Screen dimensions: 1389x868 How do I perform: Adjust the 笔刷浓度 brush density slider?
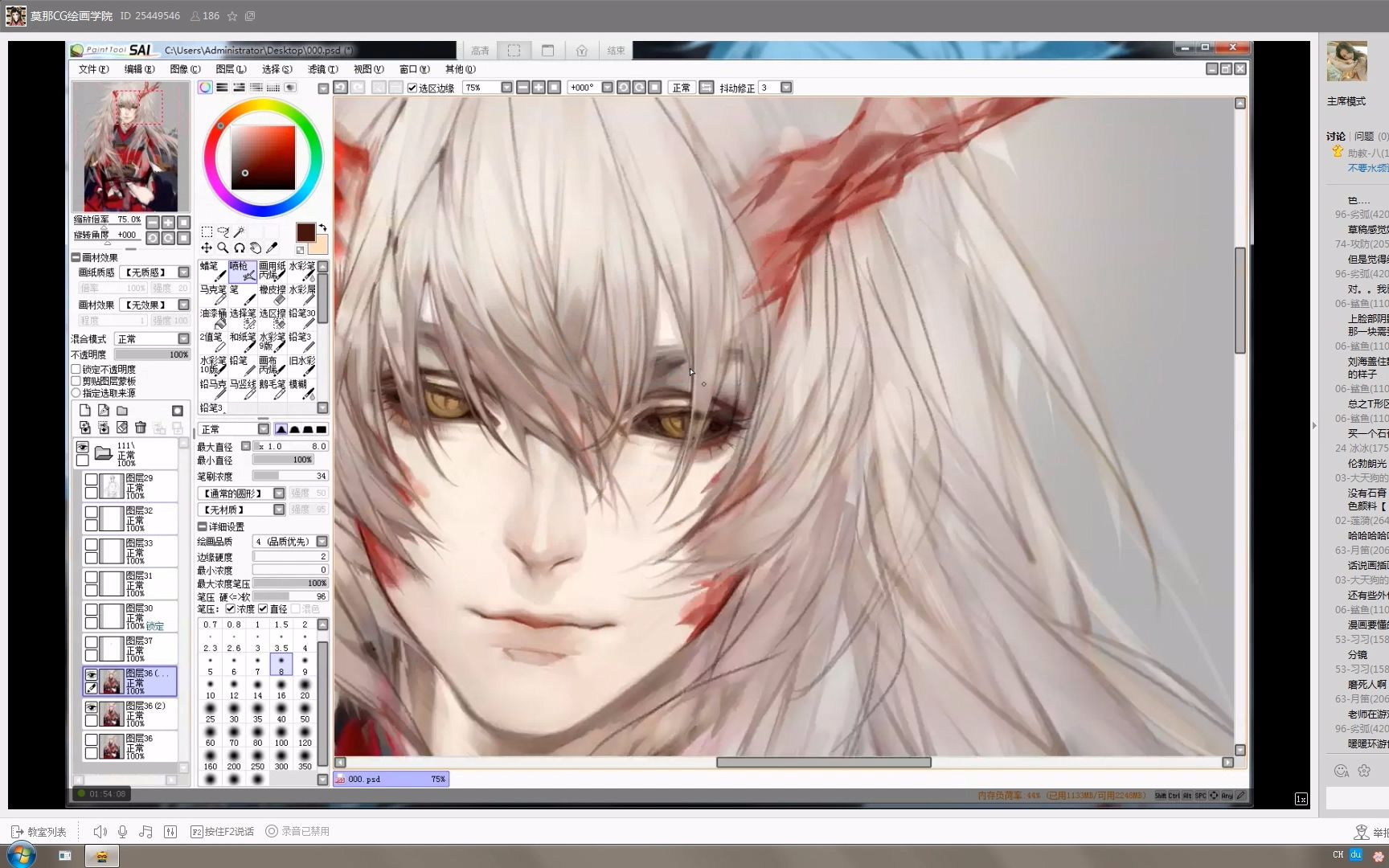pos(290,477)
